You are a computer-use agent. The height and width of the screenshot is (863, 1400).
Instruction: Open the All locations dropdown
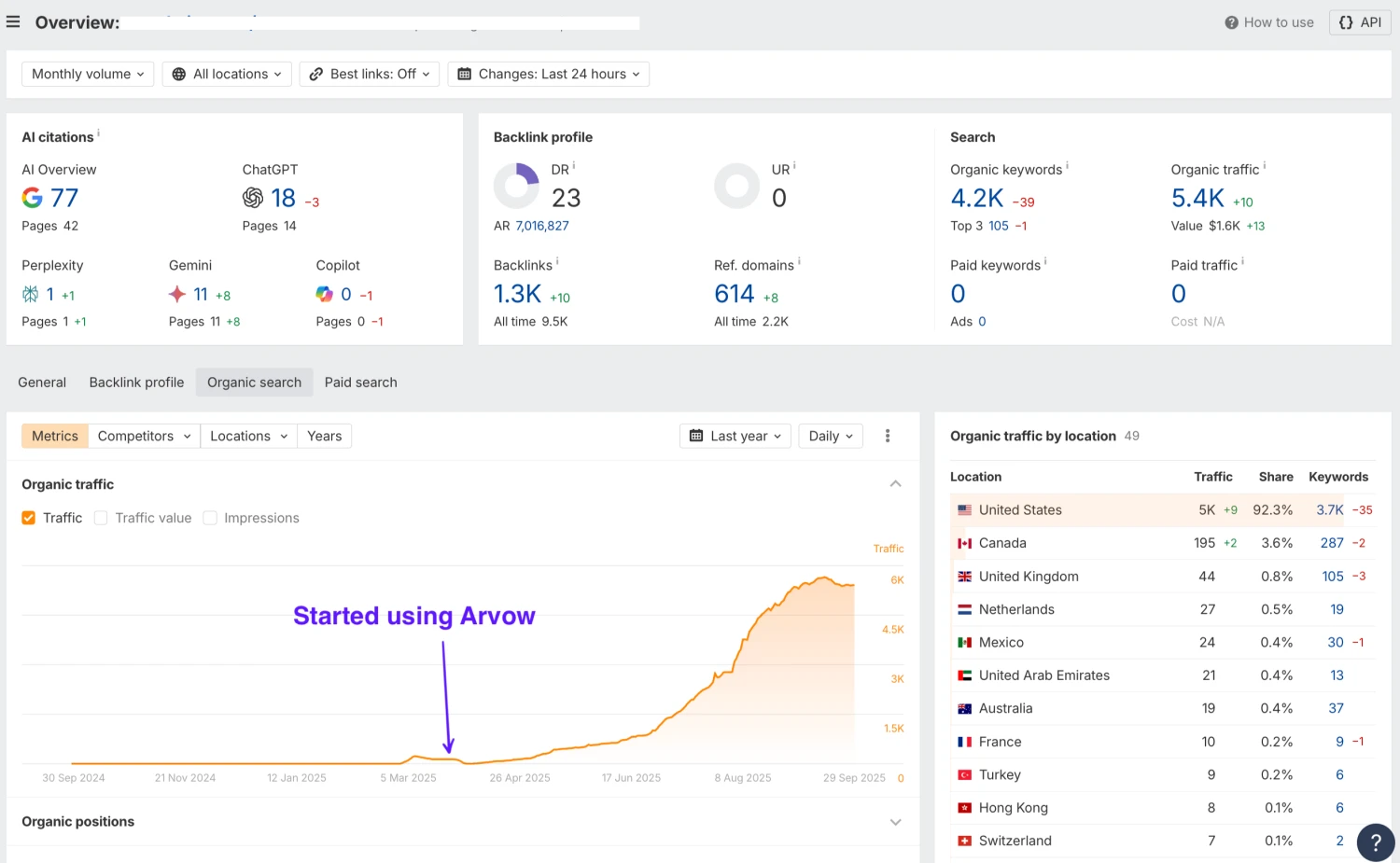click(227, 74)
